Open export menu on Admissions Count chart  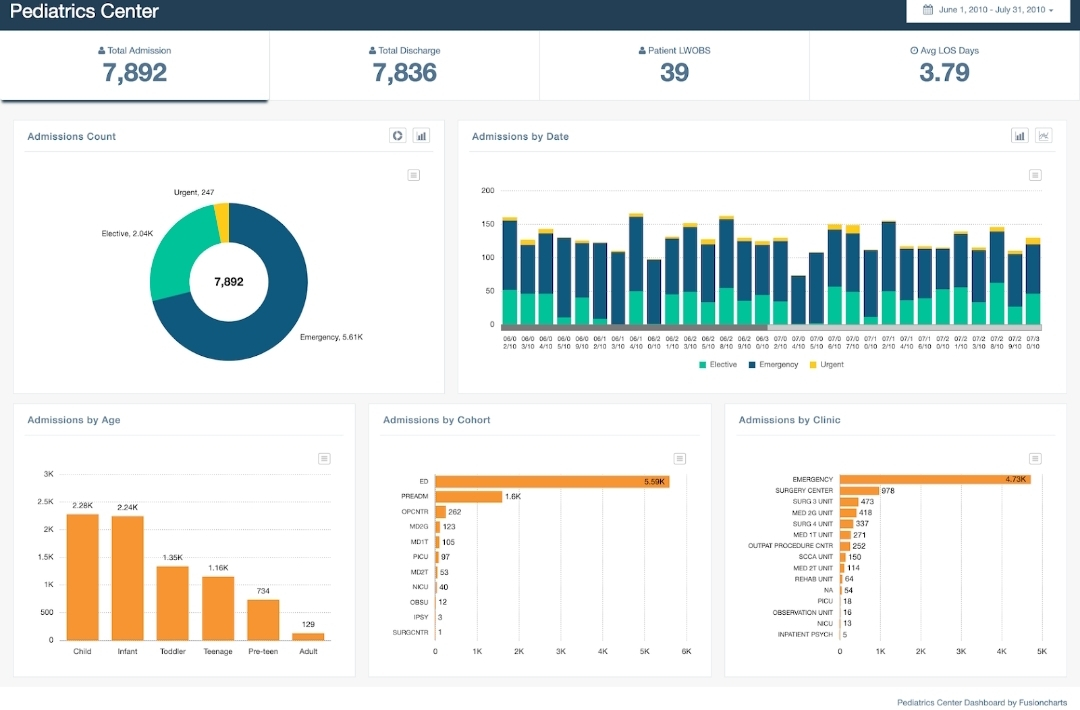(x=414, y=175)
